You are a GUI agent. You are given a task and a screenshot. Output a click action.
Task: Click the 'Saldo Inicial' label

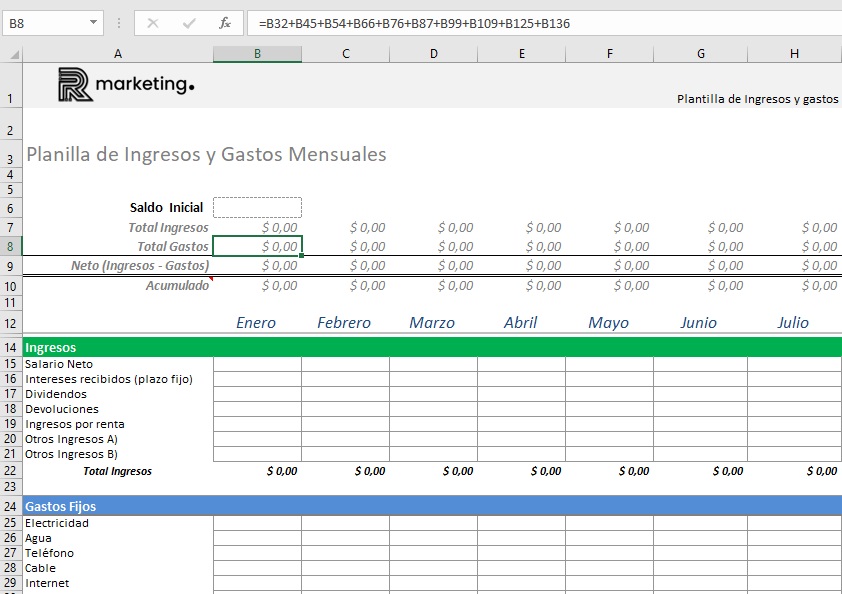pos(166,207)
